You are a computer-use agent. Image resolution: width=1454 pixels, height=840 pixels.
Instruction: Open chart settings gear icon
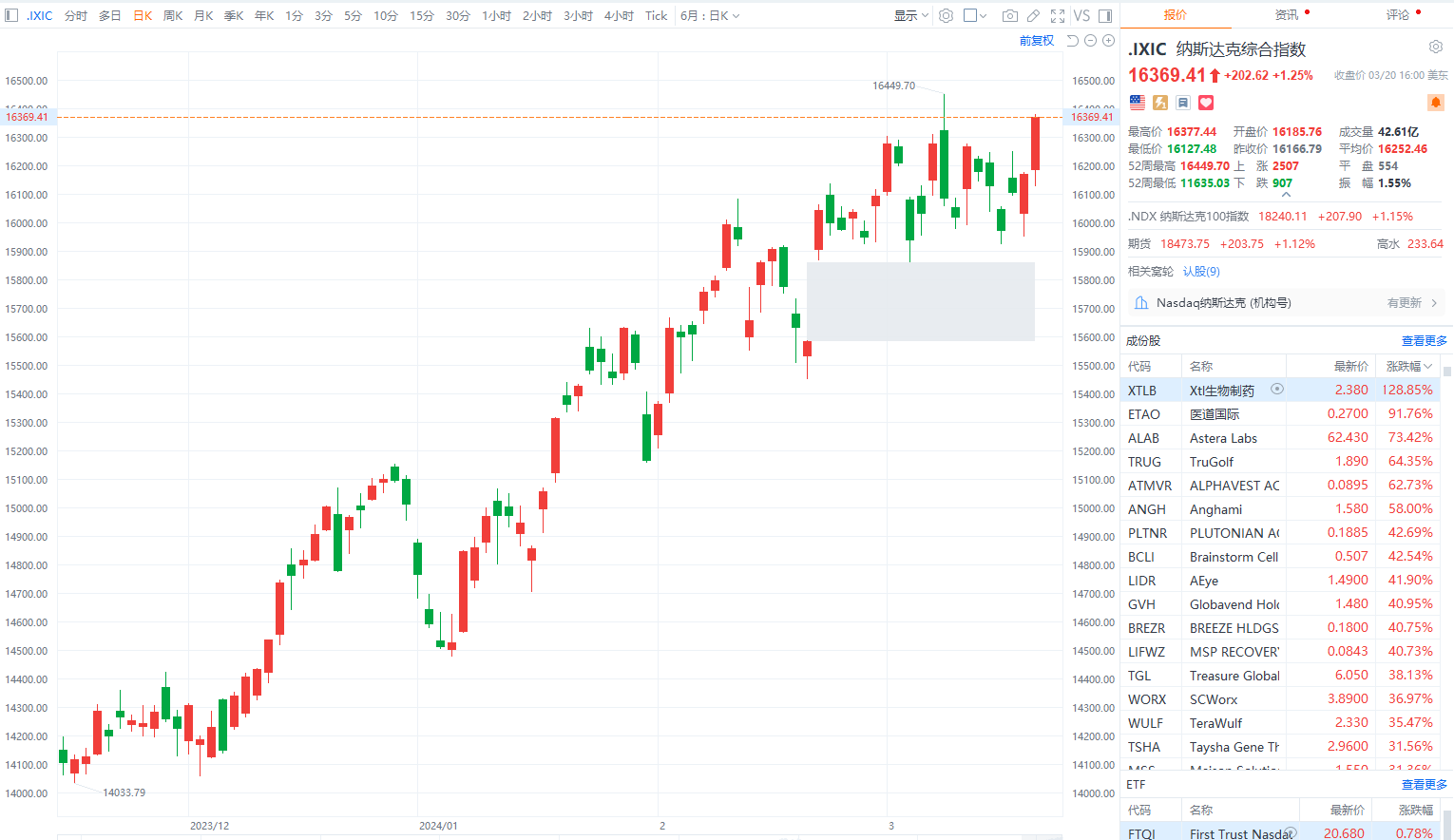pos(946,16)
